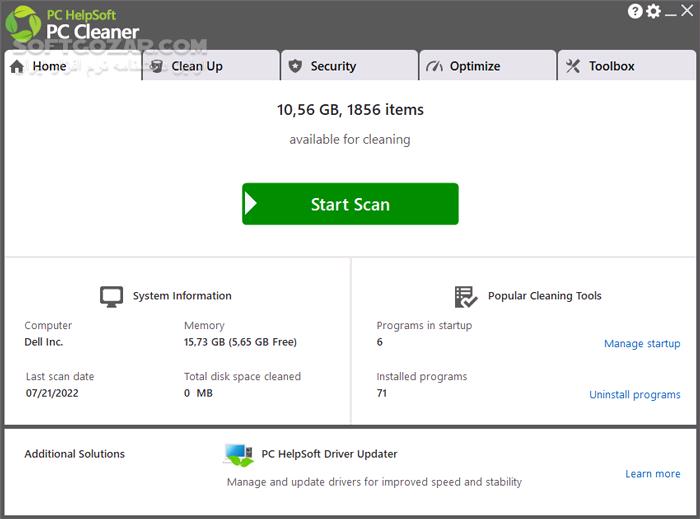Click the Manage startup link
700x519 pixels.
[642, 344]
